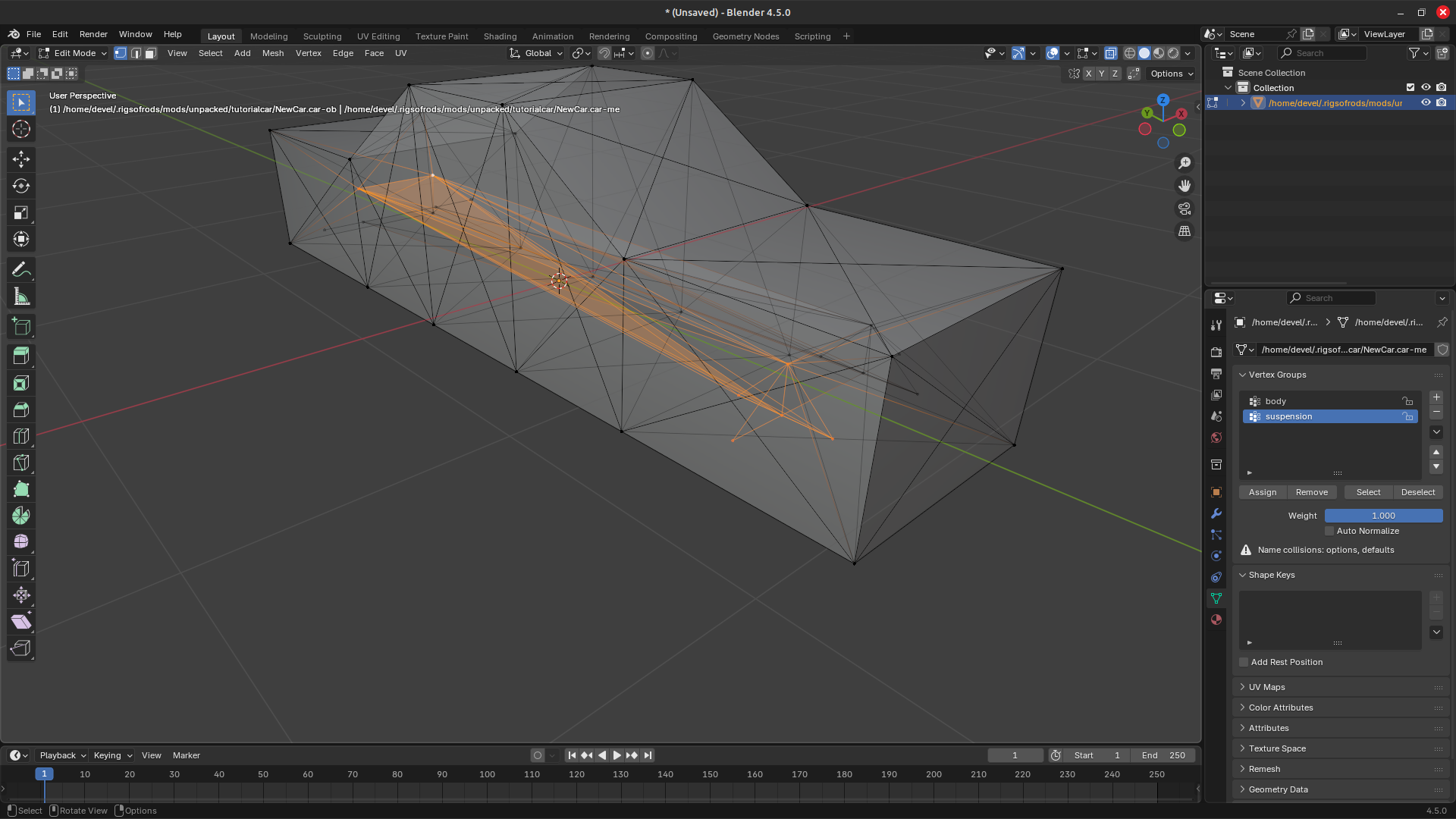Image resolution: width=1456 pixels, height=819 pixels.
Task: Switch to the Sculpting workspace tab
Action: [x=322, y=36]
